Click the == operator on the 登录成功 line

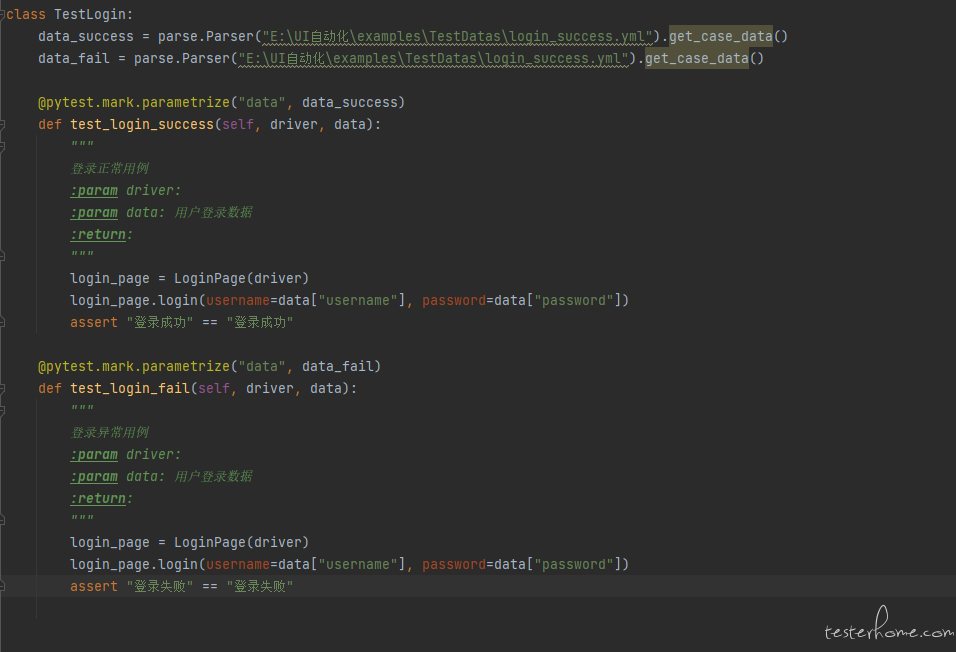(x=210, y=323)
